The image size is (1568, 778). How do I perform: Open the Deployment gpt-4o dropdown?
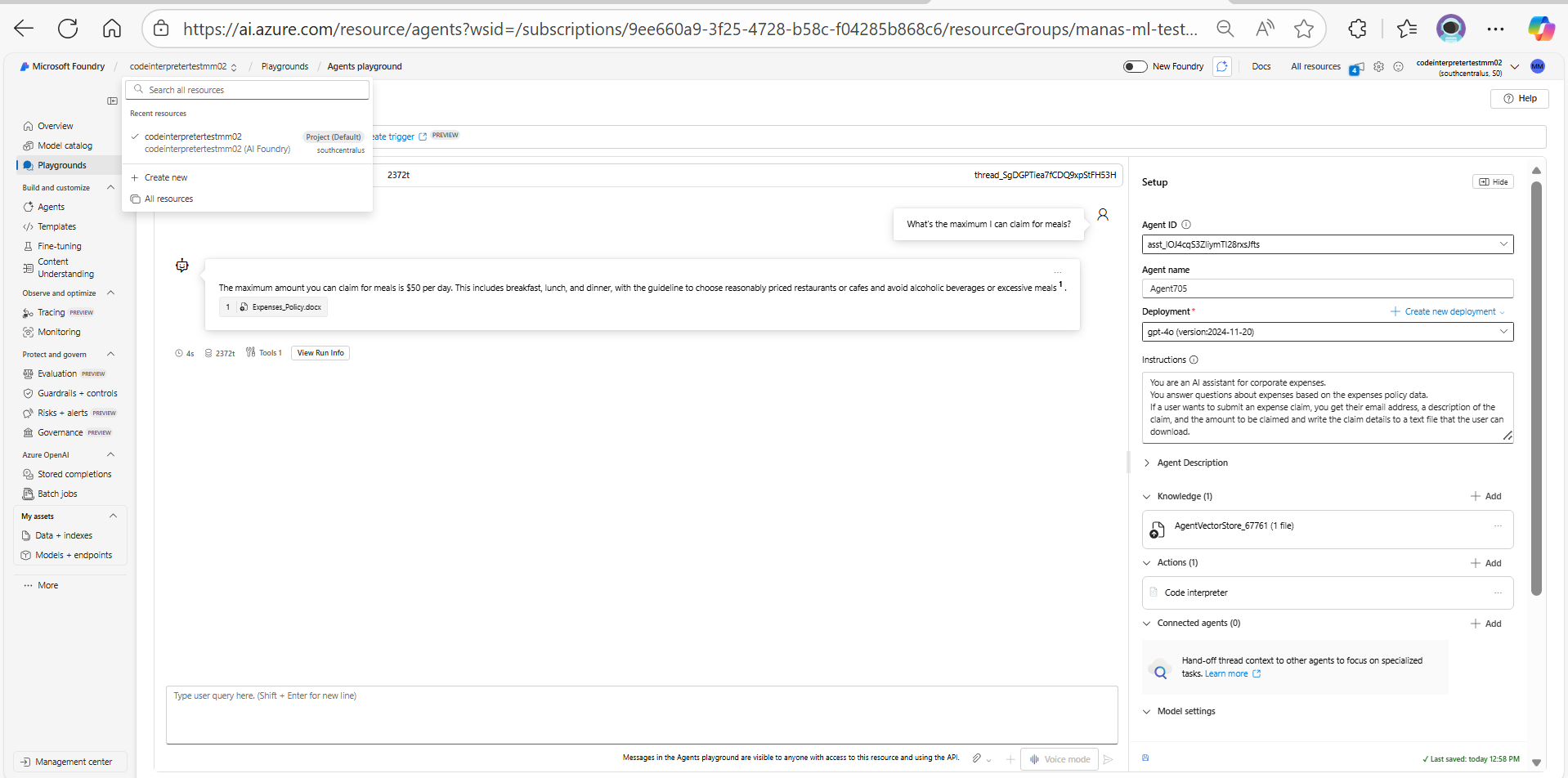pyautogui.click(x=1328, y=332)
